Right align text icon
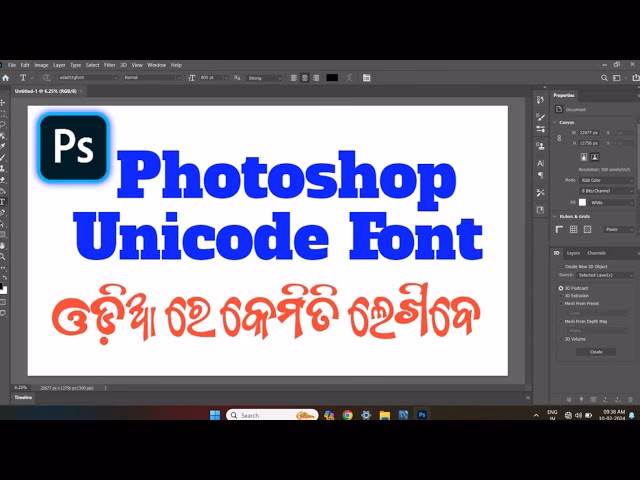The height and width of the screenshot is (480, 640). pyautogui.click(x=316, y=78)
